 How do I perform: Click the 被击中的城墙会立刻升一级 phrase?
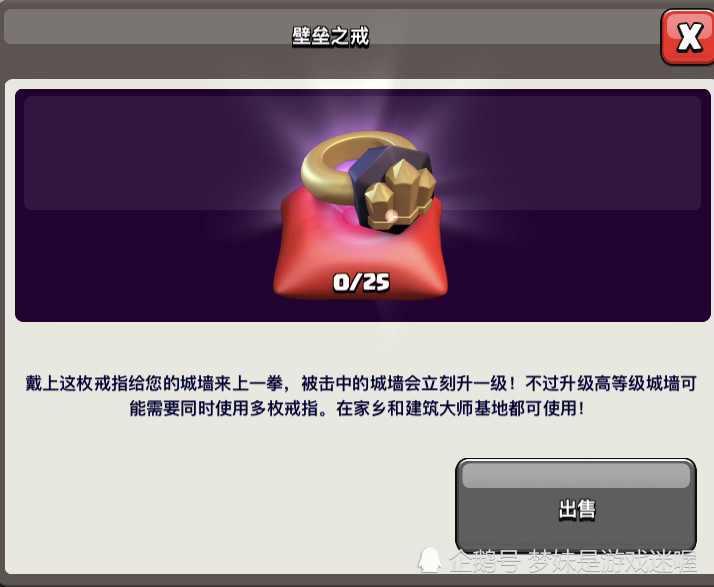pos(403,383)
